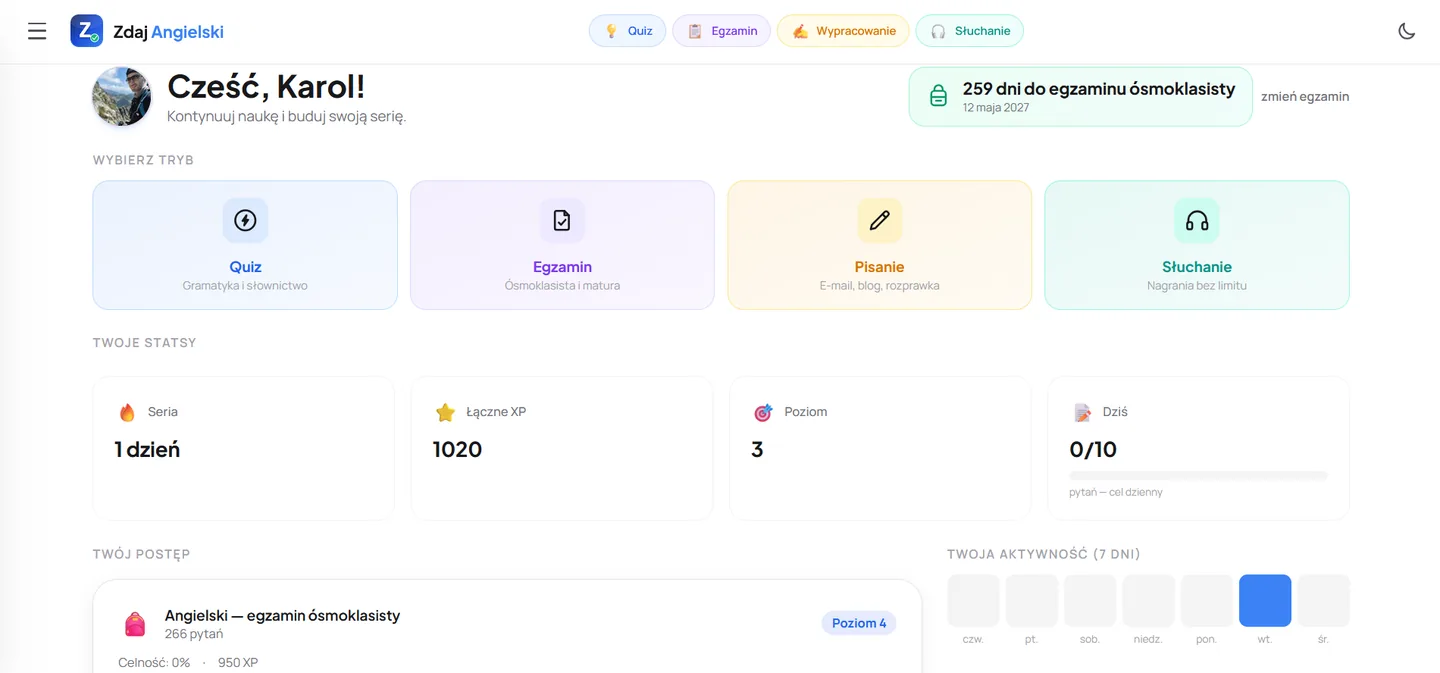Click the 1 dzień streak value
Screen dimensions: 1440x673
point(148,450)
